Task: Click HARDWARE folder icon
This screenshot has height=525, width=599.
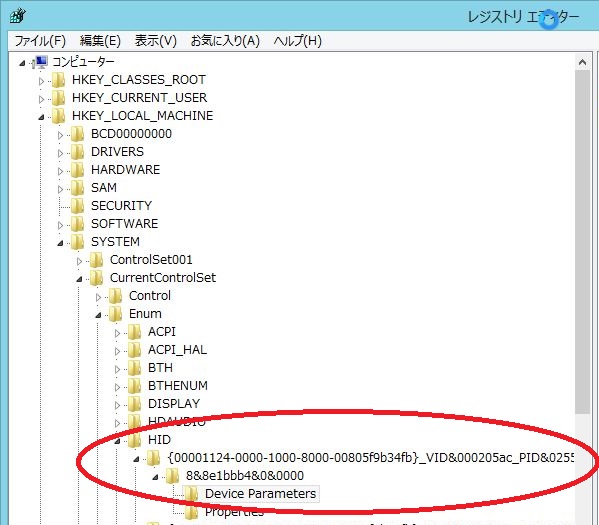Action: [x=78, y=170]
